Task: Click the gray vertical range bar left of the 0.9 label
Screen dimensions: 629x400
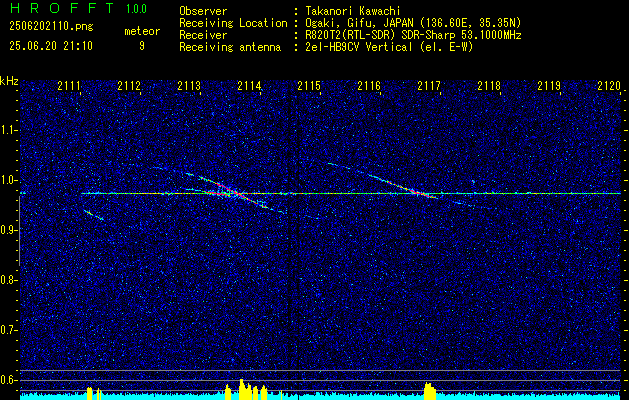Action: (19, 231)
